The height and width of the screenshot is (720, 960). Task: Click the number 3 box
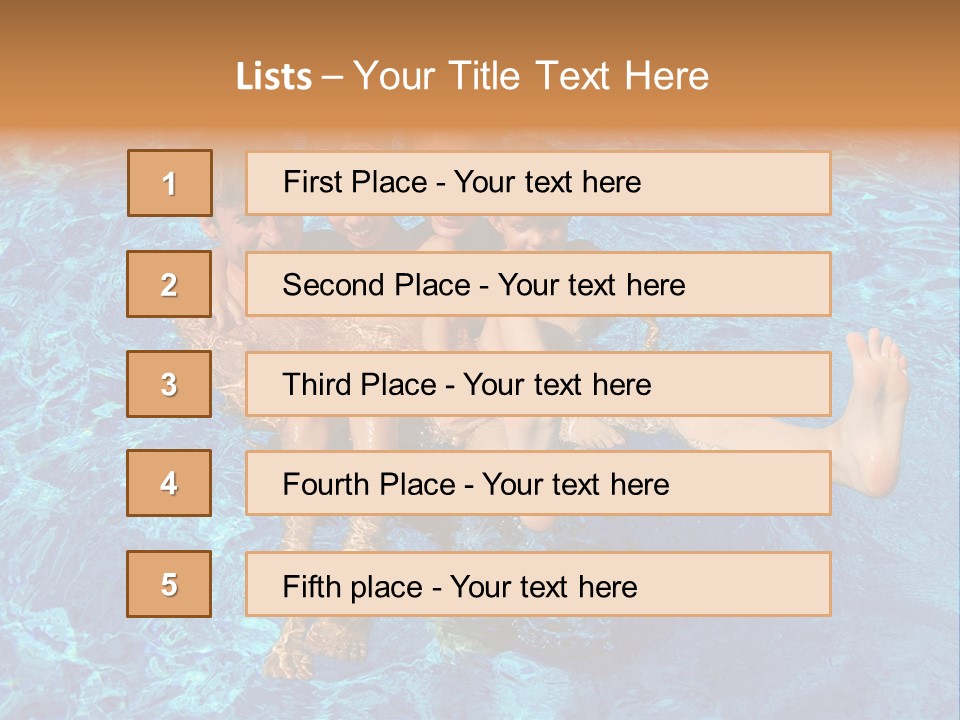[x=169, y=384]
